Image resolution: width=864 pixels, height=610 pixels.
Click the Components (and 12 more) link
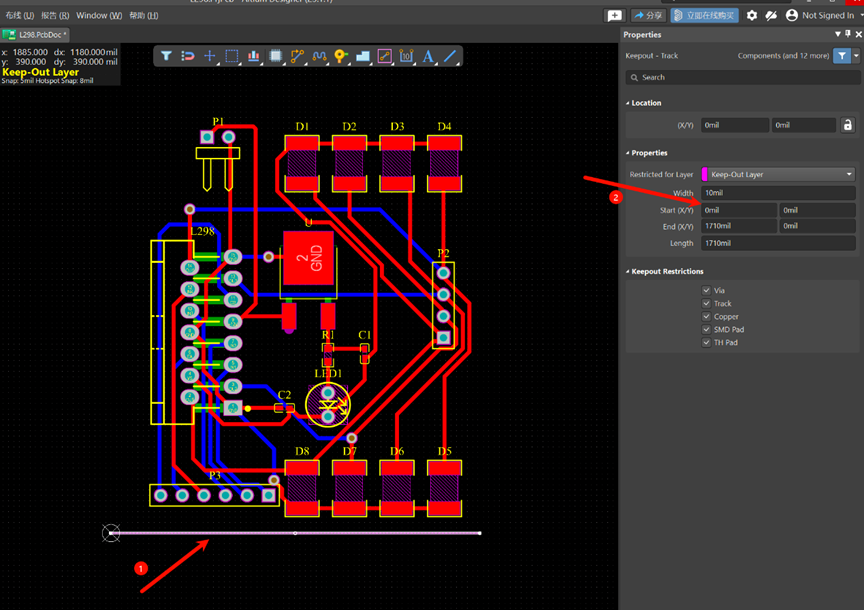[x=783, y=56]
